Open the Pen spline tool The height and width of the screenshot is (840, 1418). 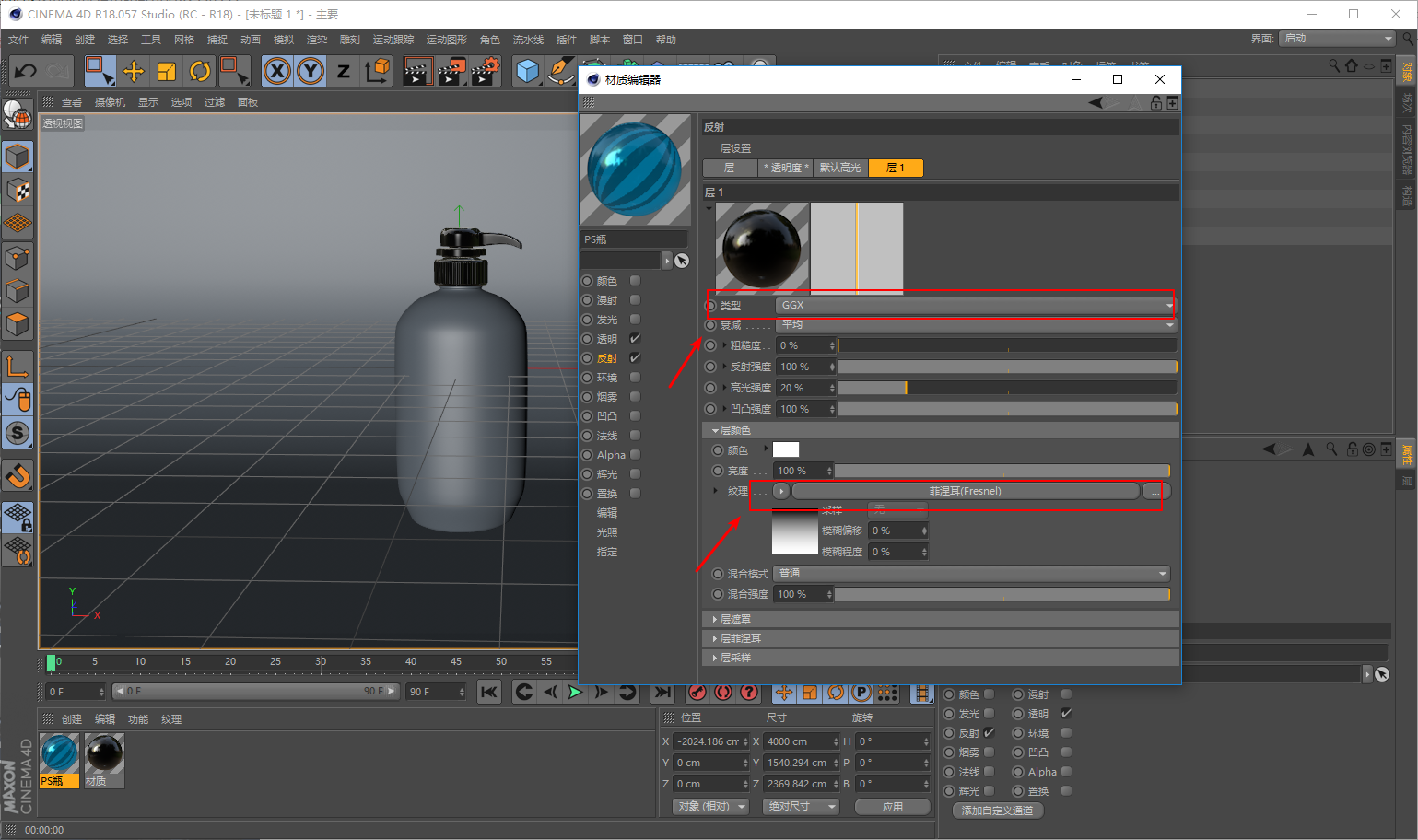point(560,71)
